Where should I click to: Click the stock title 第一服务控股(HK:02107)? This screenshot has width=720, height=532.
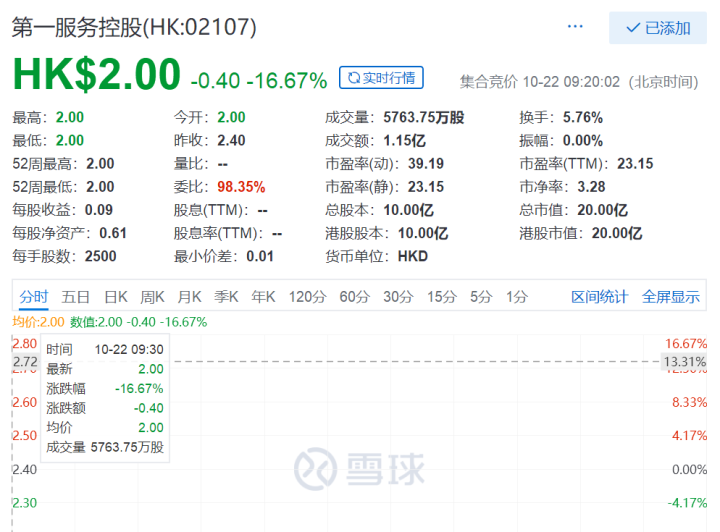[x=134, y=28]
